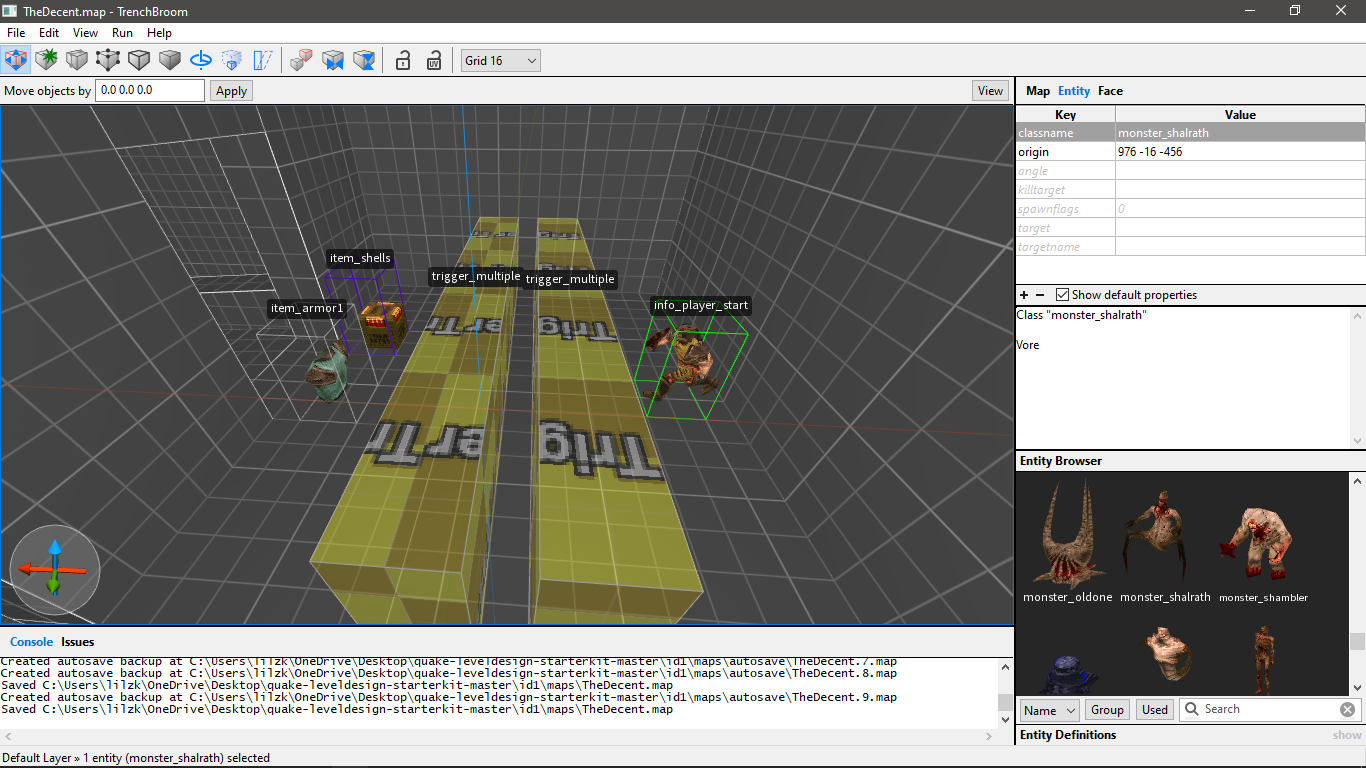This screenshot has height=768, width=1366.
Task: Select the angle property row
Action: pyautogui.click(x=1190, y=171)
